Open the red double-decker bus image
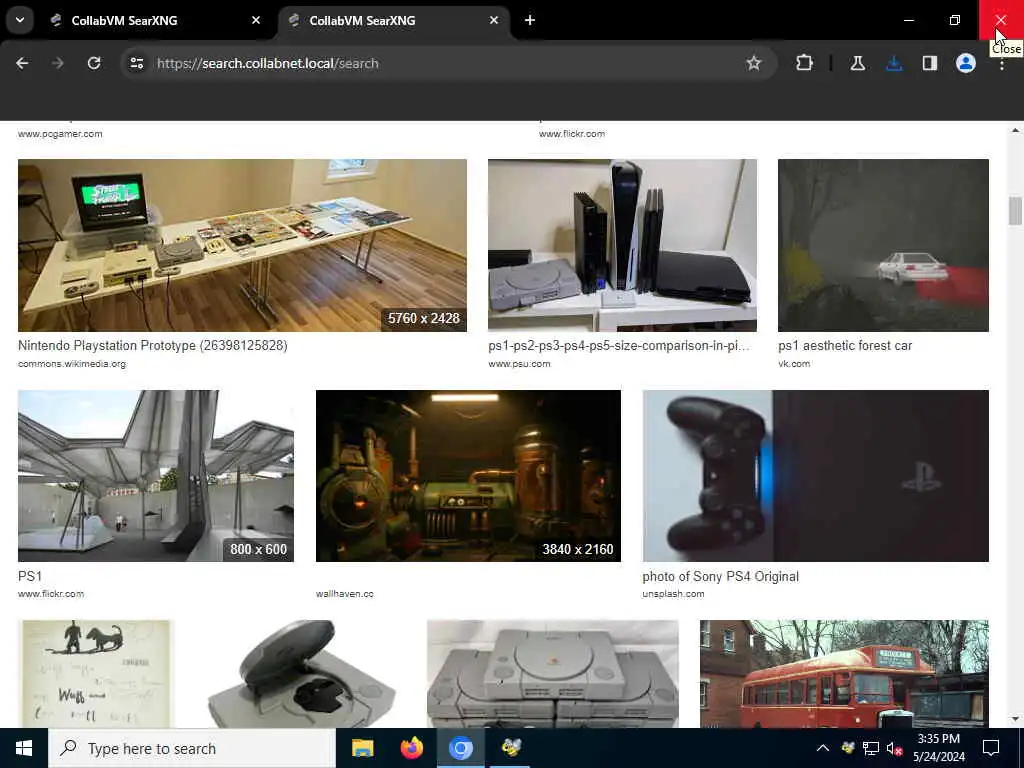The width and height of the screenshot is (1024, 768). [844, 673]
